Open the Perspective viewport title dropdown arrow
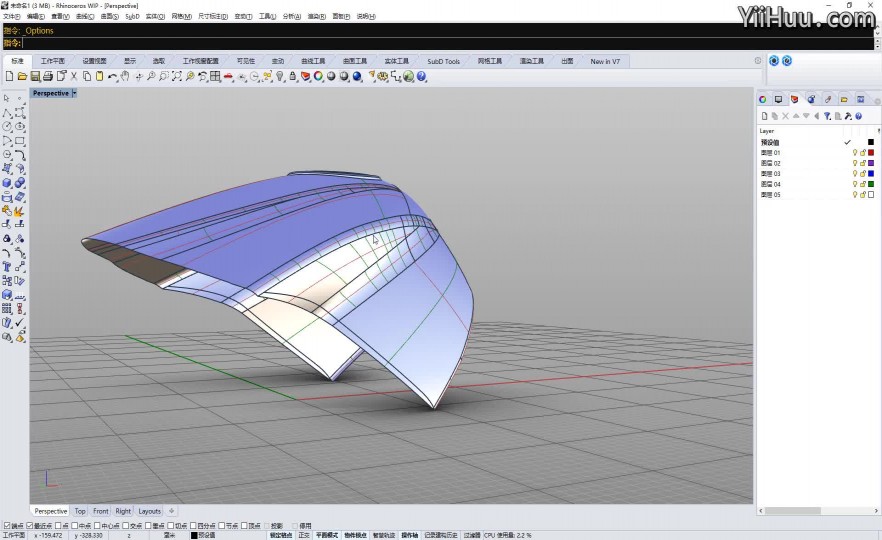 tap(74, 93)
